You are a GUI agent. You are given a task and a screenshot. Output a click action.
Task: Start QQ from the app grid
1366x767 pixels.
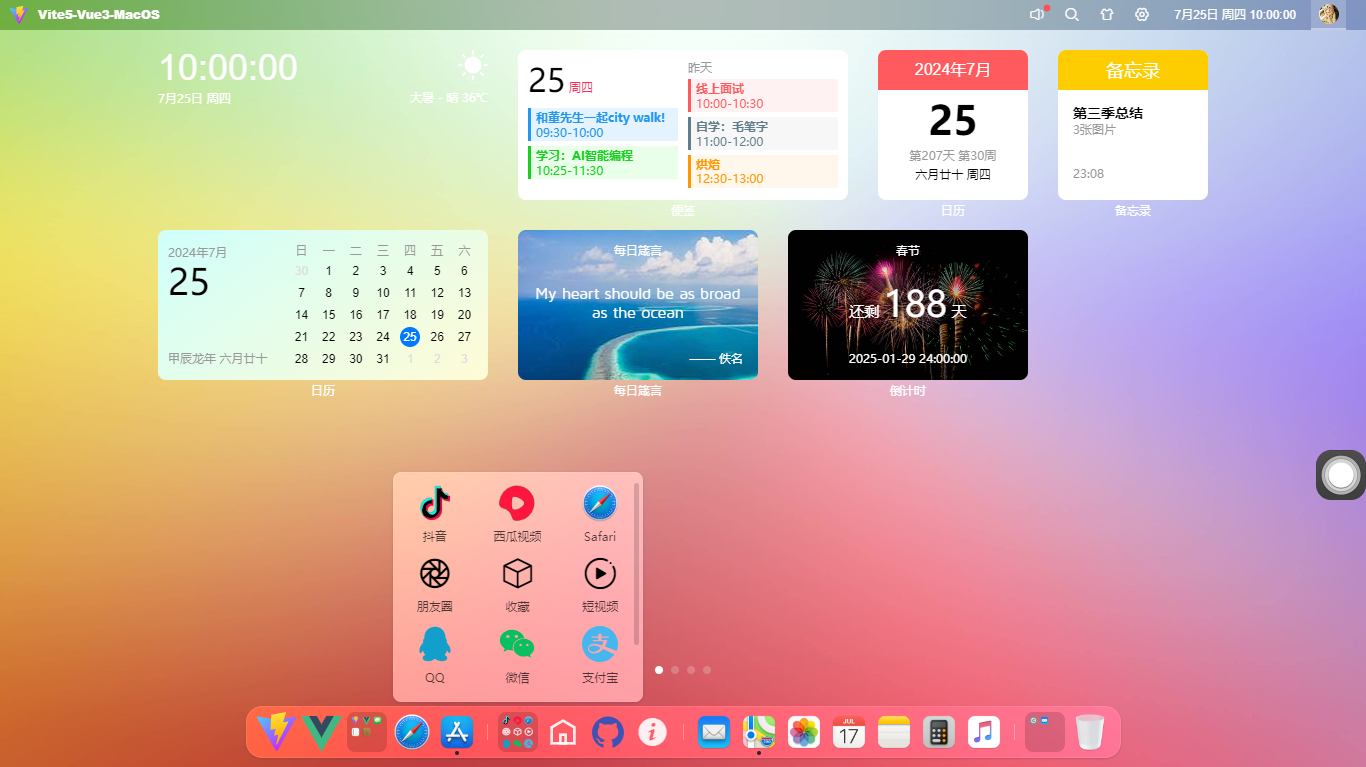pos(435,644)
